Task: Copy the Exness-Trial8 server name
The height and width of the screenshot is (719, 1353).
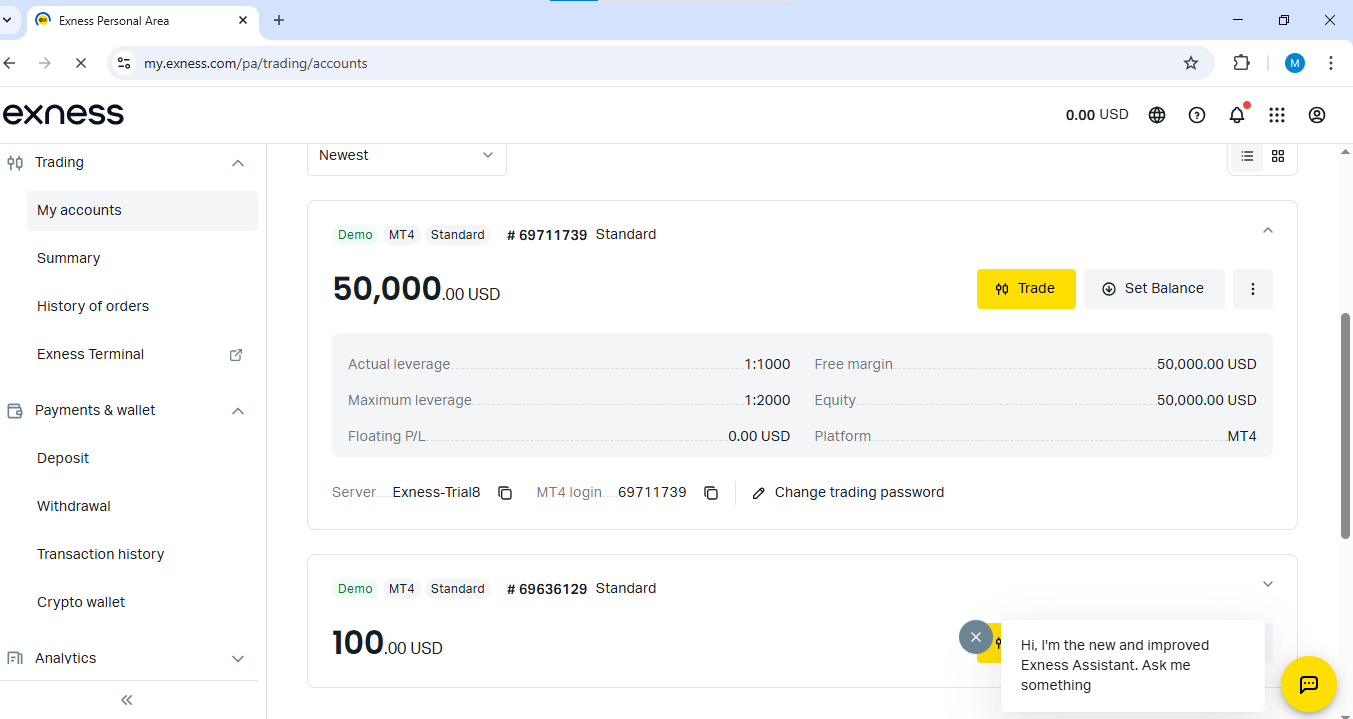Action: pyautogui.click(x=505, y=493)
